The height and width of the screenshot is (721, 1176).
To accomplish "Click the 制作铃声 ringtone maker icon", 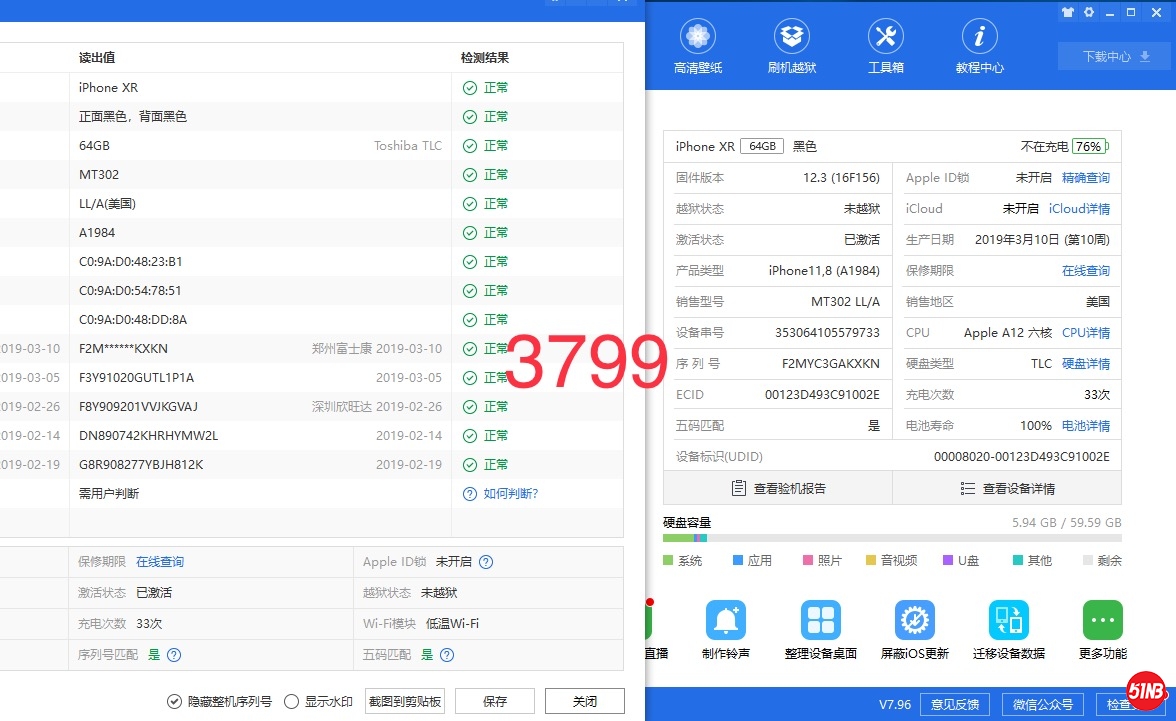I will click(725, 621).
